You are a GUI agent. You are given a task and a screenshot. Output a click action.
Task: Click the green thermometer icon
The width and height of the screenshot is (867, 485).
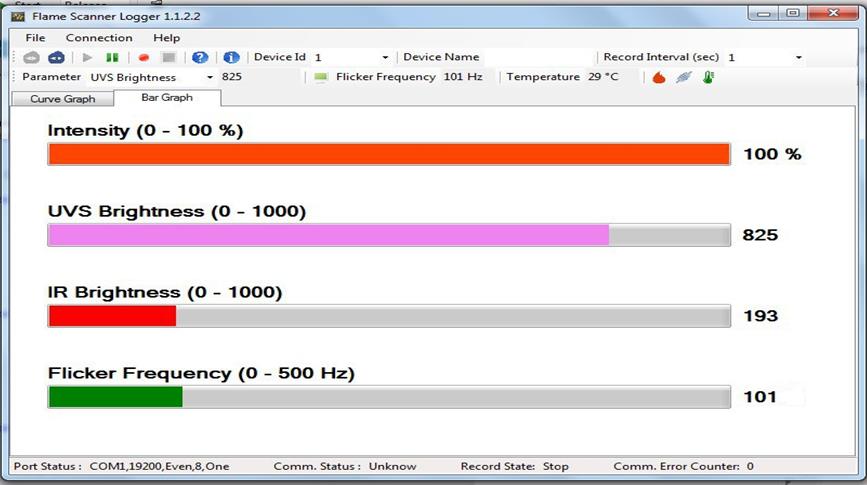coord(708,77)
